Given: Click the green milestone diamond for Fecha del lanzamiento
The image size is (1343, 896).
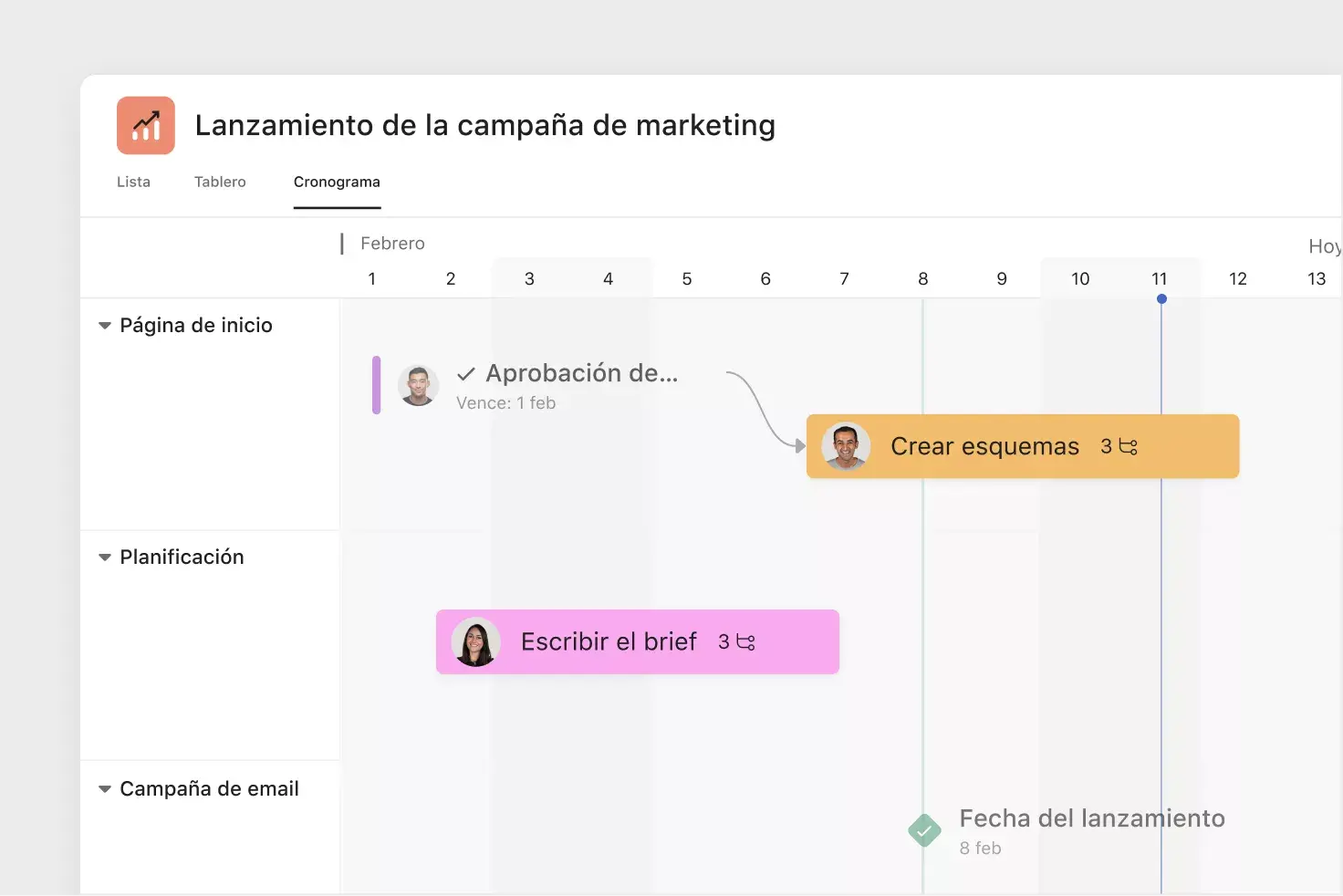Looking at the screenshot, I should (924, 830).
